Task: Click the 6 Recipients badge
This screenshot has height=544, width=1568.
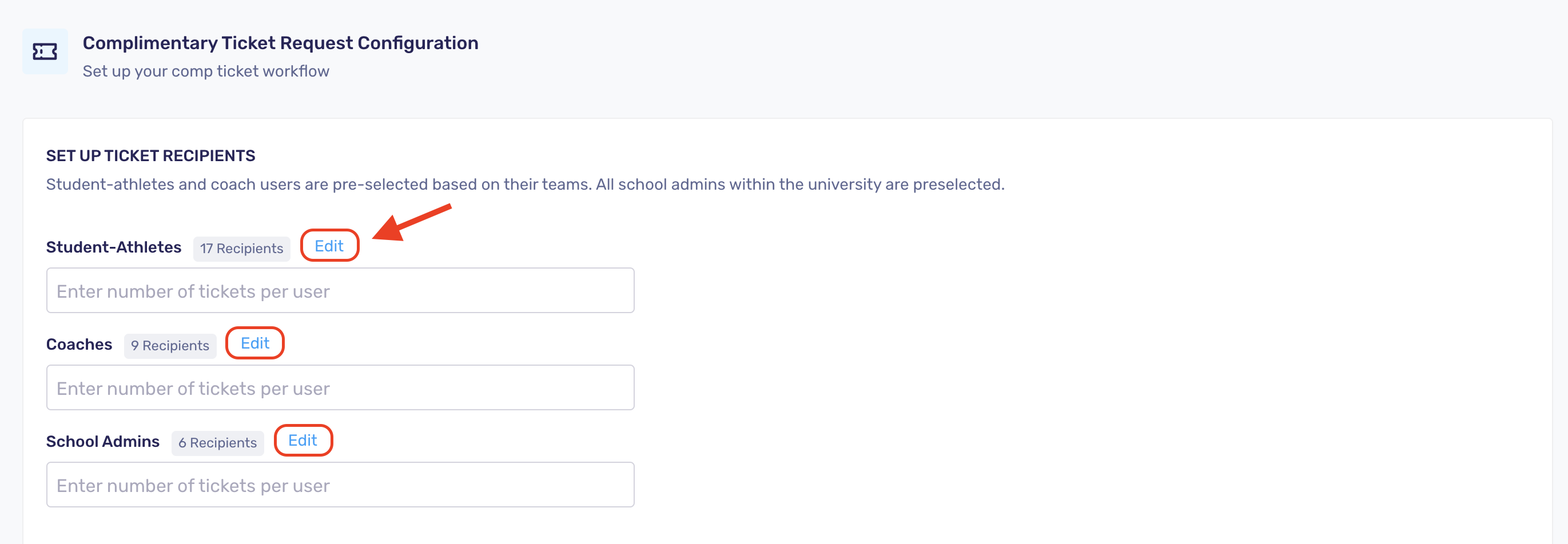Action: point(218,443)
